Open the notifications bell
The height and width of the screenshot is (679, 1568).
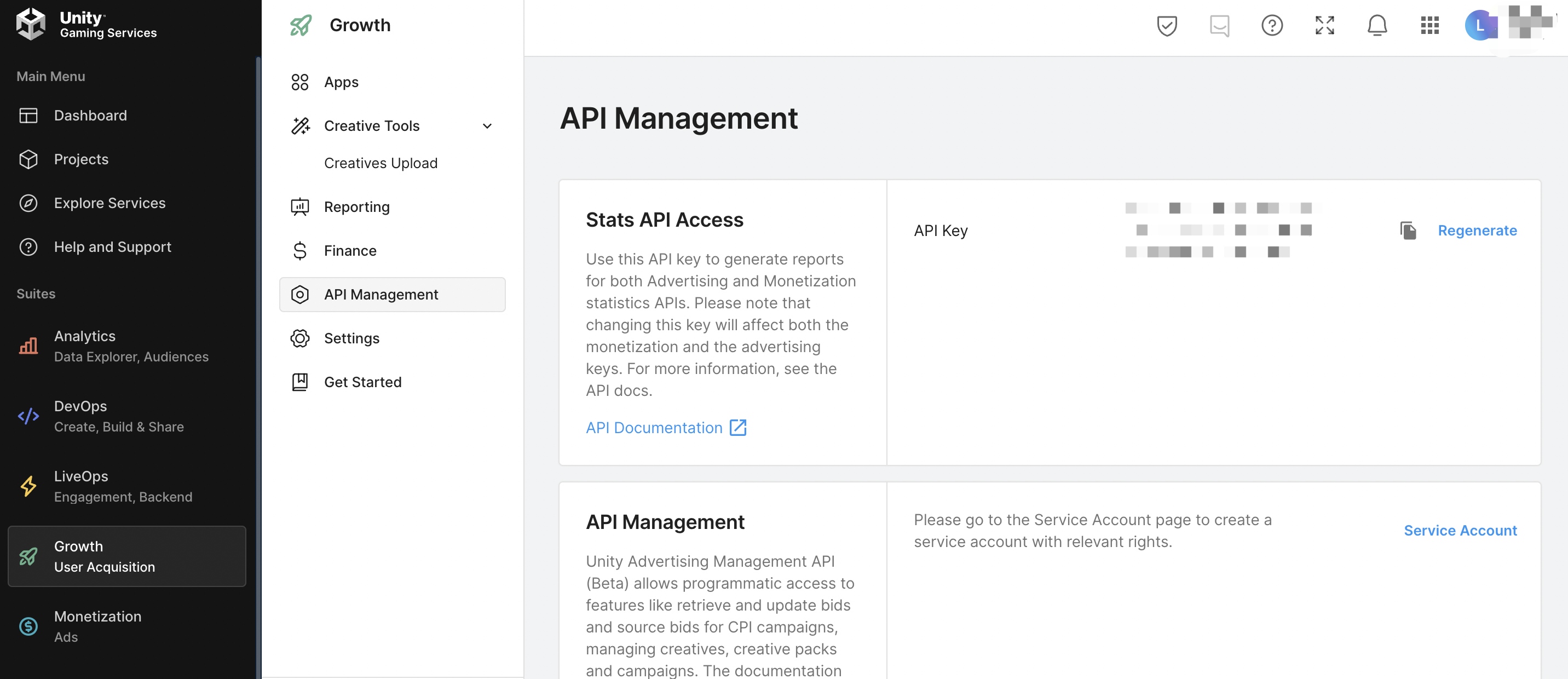click(1377, 26)
